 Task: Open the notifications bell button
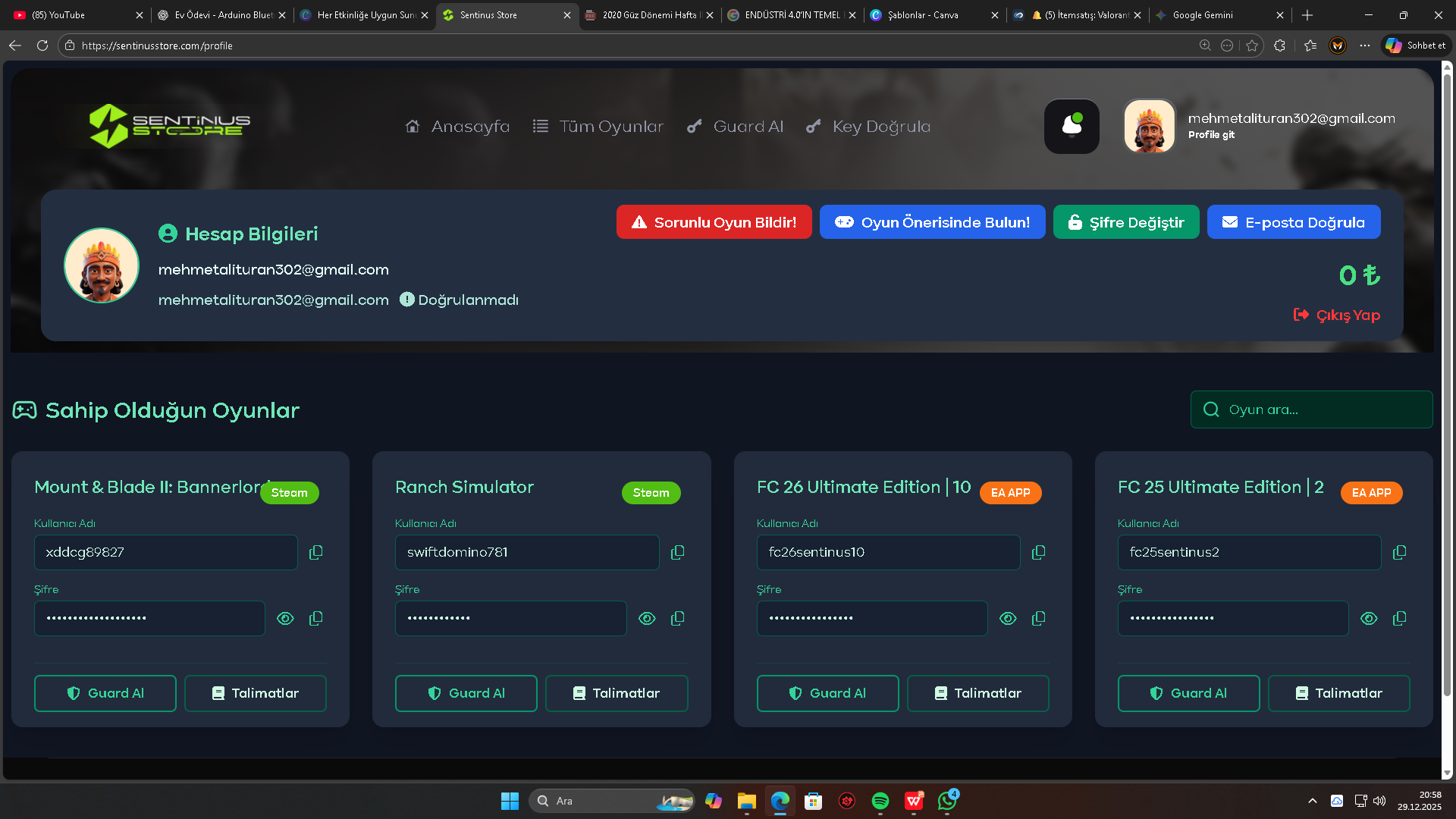coord(1072,127)
